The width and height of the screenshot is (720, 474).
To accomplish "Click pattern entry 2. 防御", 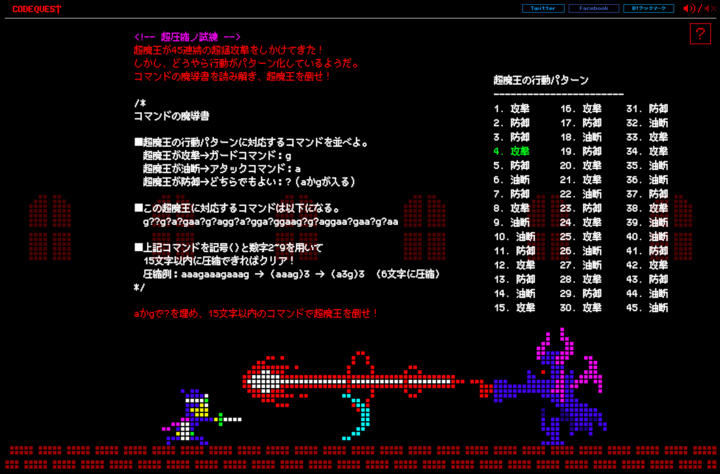I will (512, 123).
